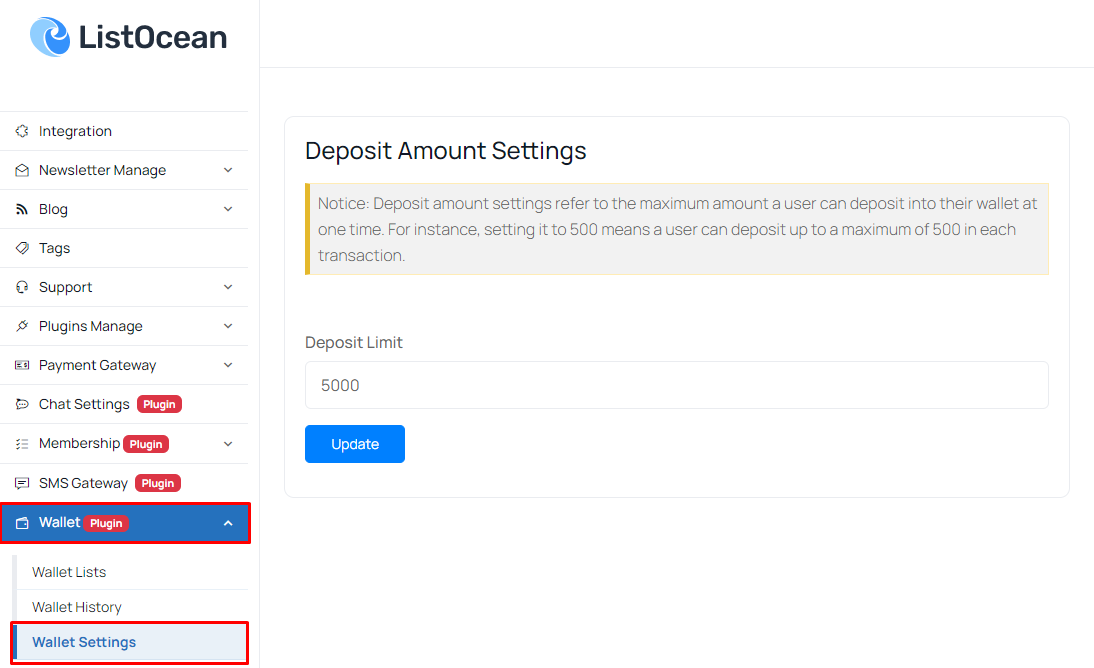Focus the Deposit Limit input field
The height and width of the screenshot is (668, 1094).
click(676, 385)
